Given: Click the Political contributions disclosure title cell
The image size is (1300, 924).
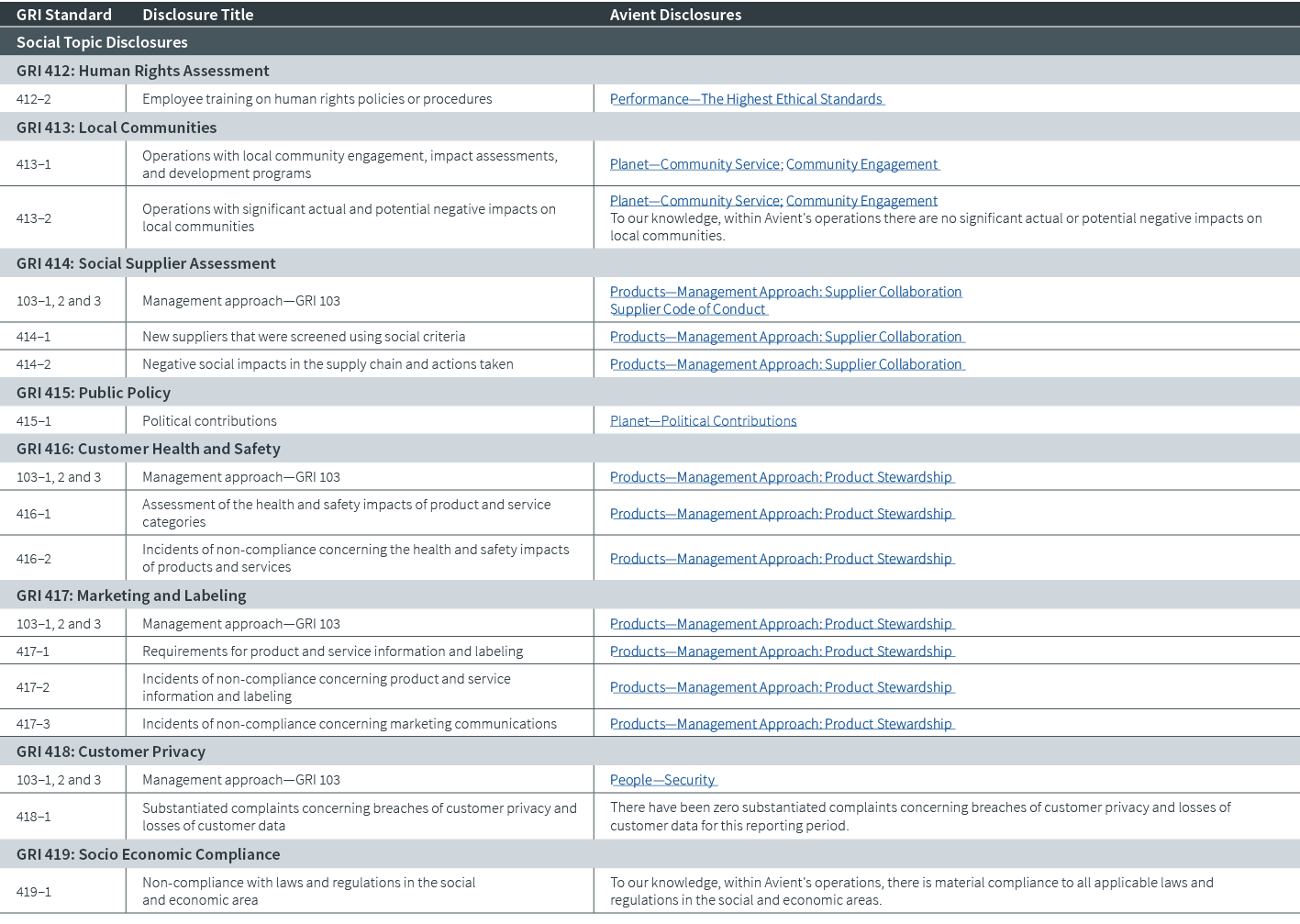Looking at the screenshot, I should click(209, 421).
